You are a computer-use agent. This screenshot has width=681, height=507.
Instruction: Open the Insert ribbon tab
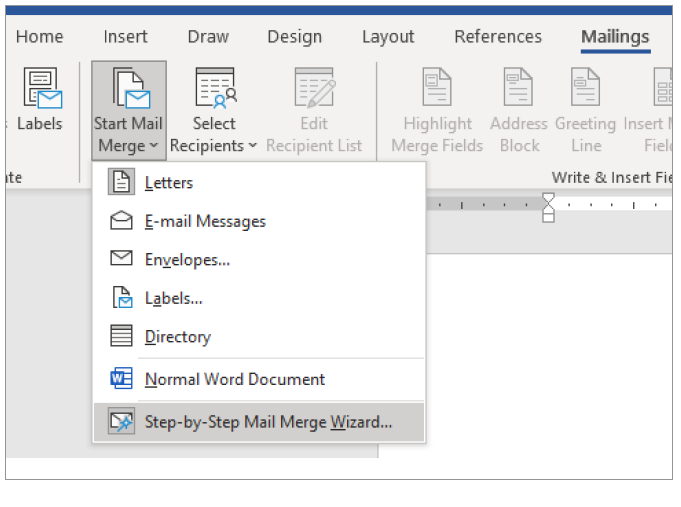click(x=125, y=37)
